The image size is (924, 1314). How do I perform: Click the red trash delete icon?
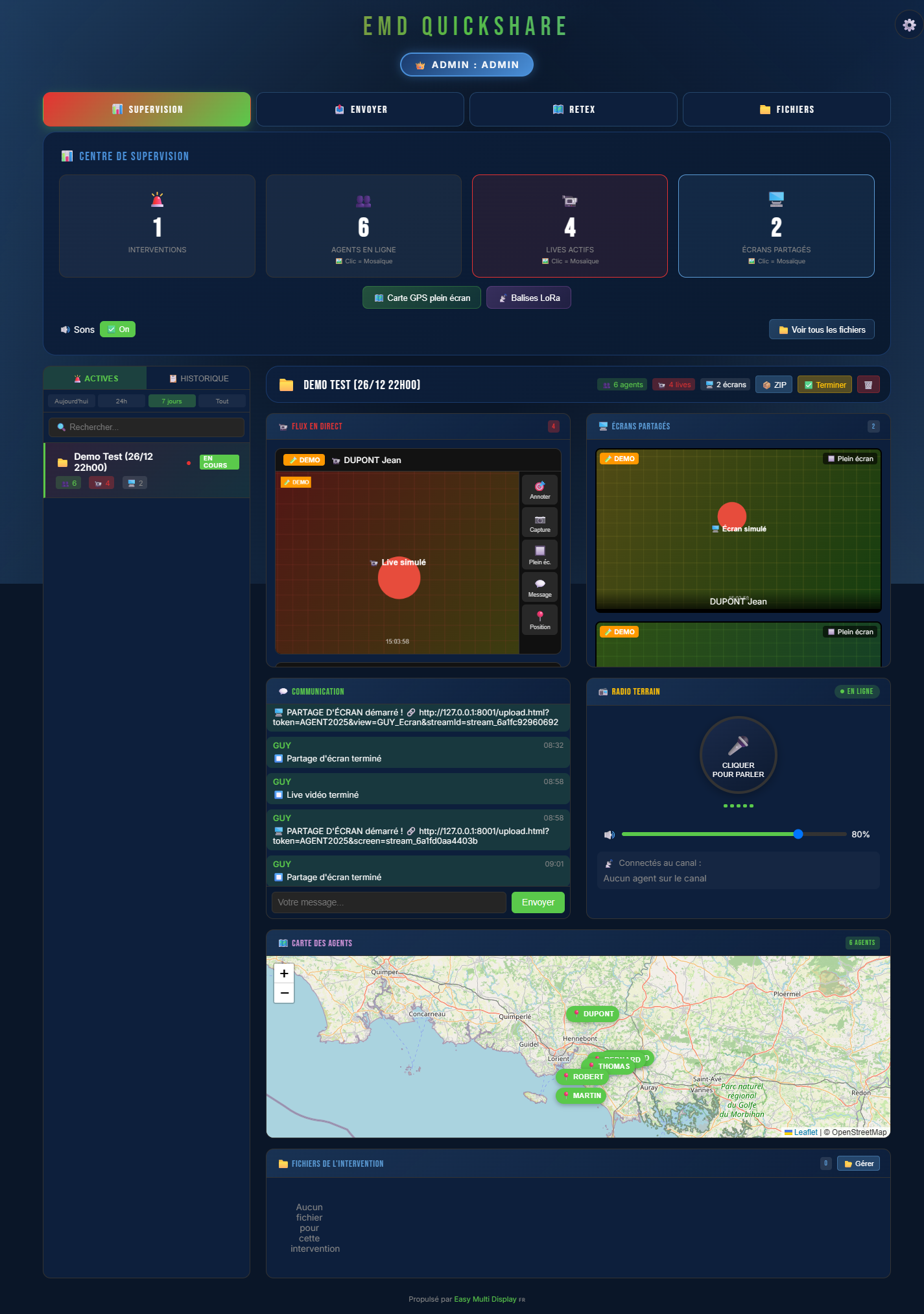(x=868, y=385)
